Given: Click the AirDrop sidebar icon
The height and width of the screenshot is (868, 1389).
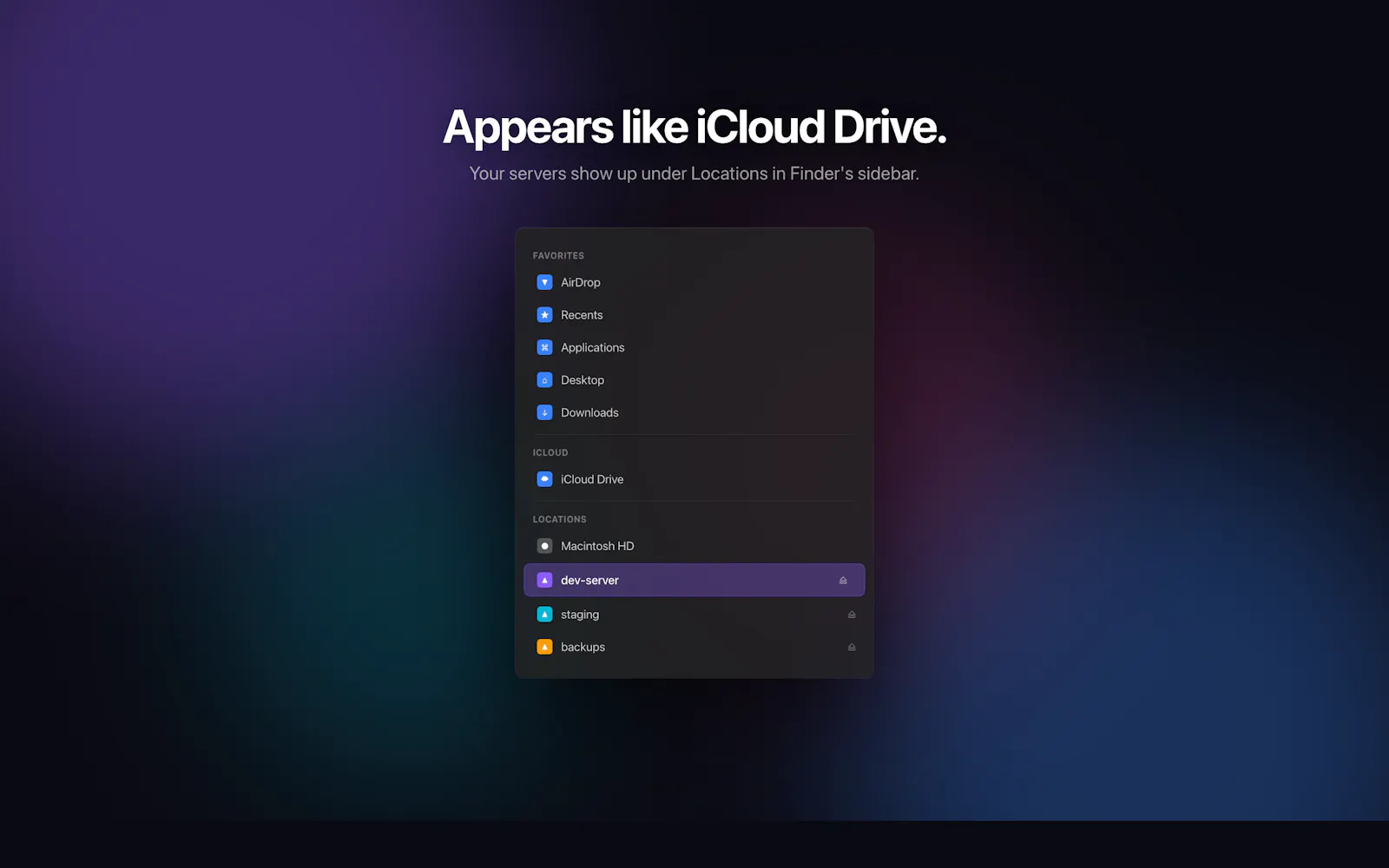Looking at the screenshot, I should point(544,282).
